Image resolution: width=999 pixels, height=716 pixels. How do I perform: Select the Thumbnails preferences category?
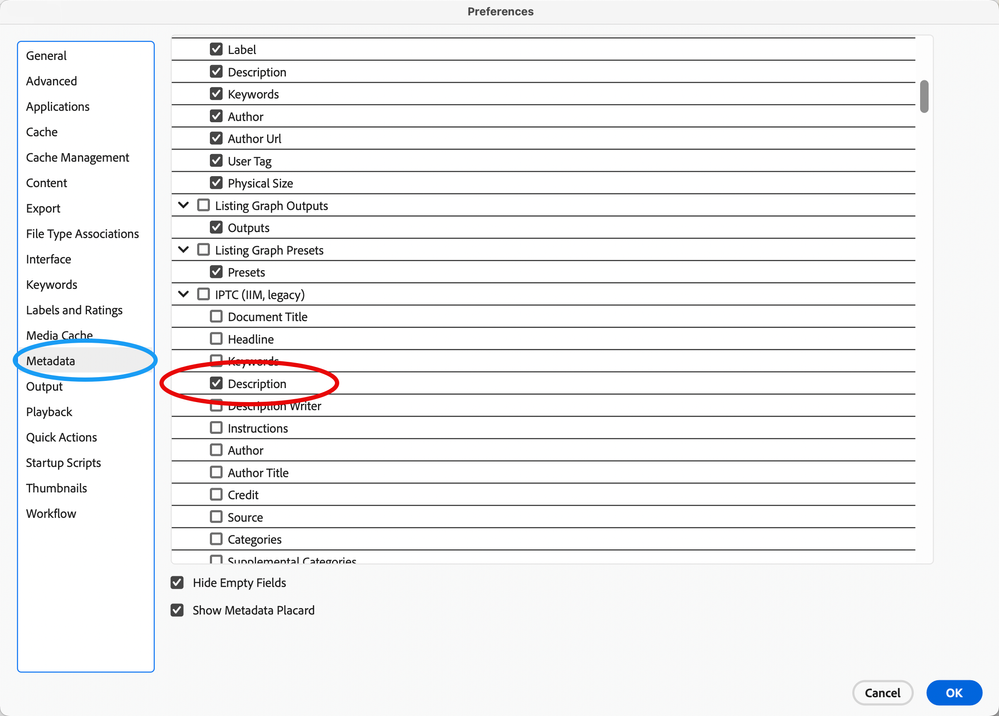click(x=56, y=488)
